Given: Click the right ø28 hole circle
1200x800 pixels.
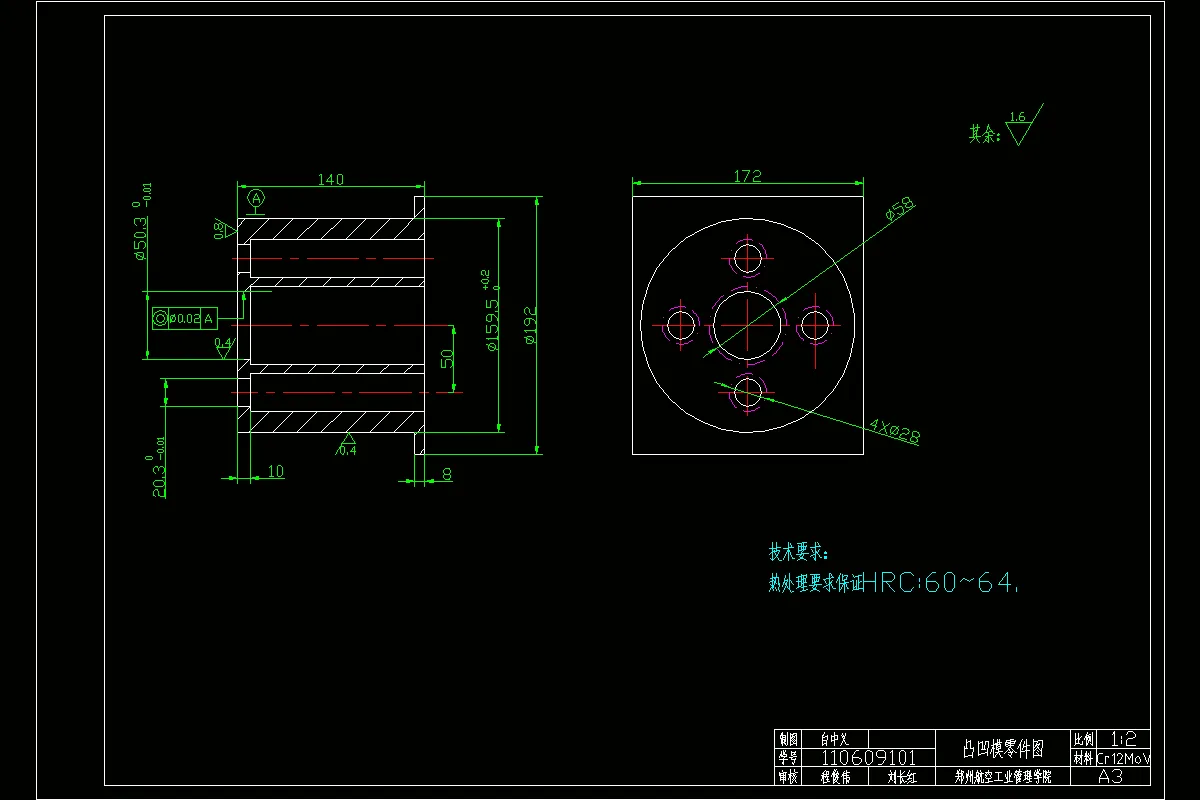Looking at the screenshot, I should coord(816,325).
